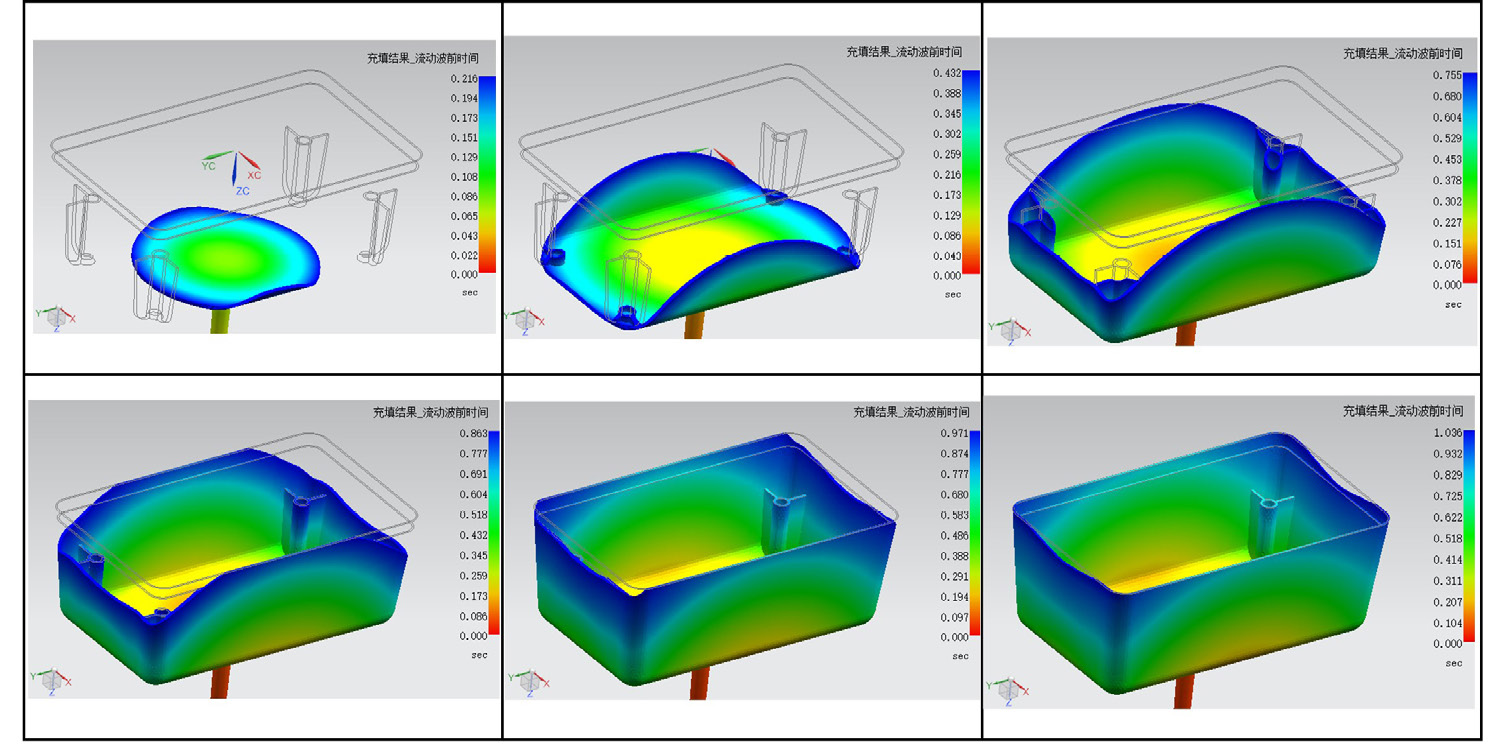Click the legend value 0.583
The image size is (1504, 749).
[x=954, y=515]
